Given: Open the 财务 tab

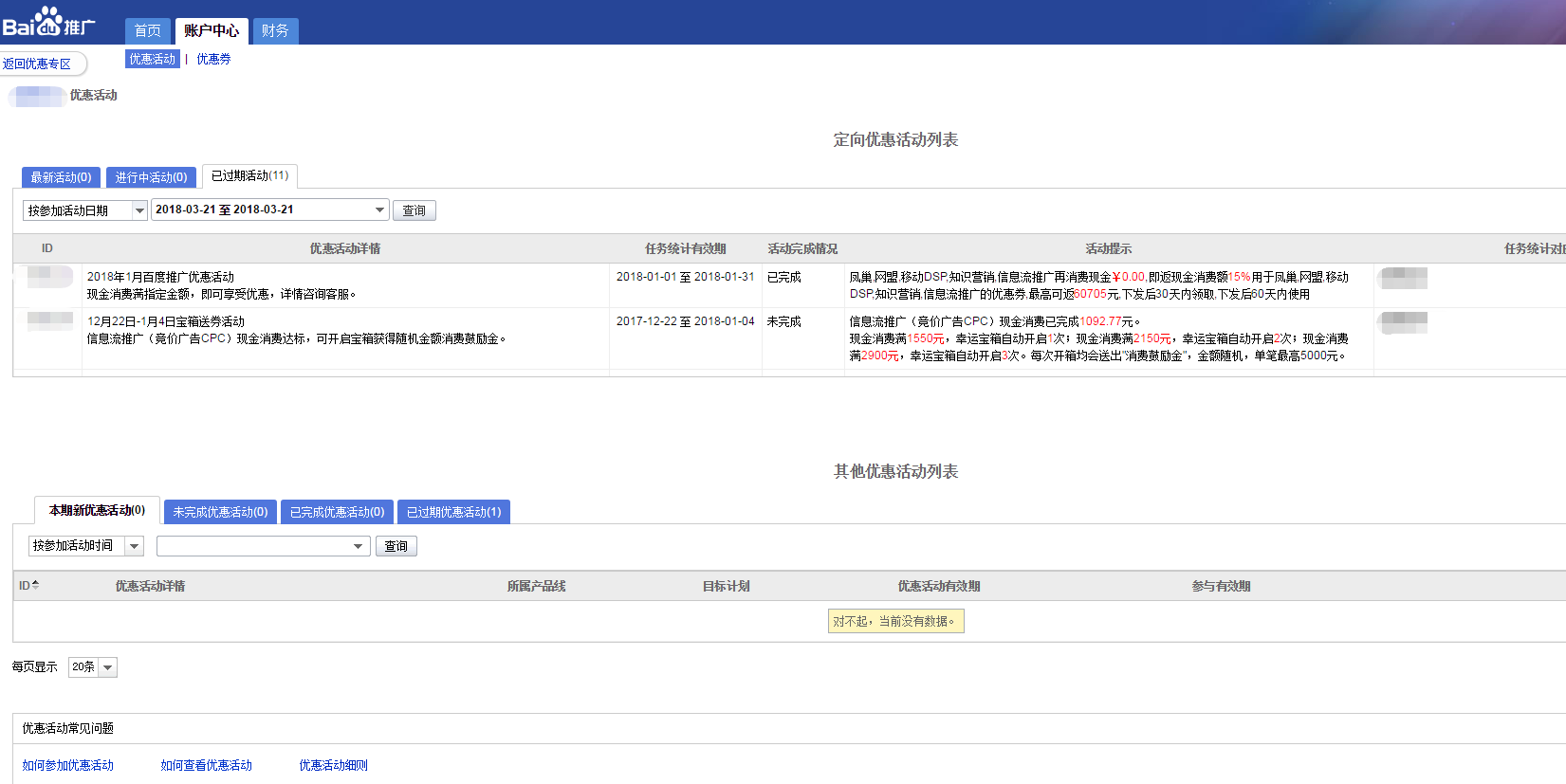Looking at the screenshot, I should (275, 31).
